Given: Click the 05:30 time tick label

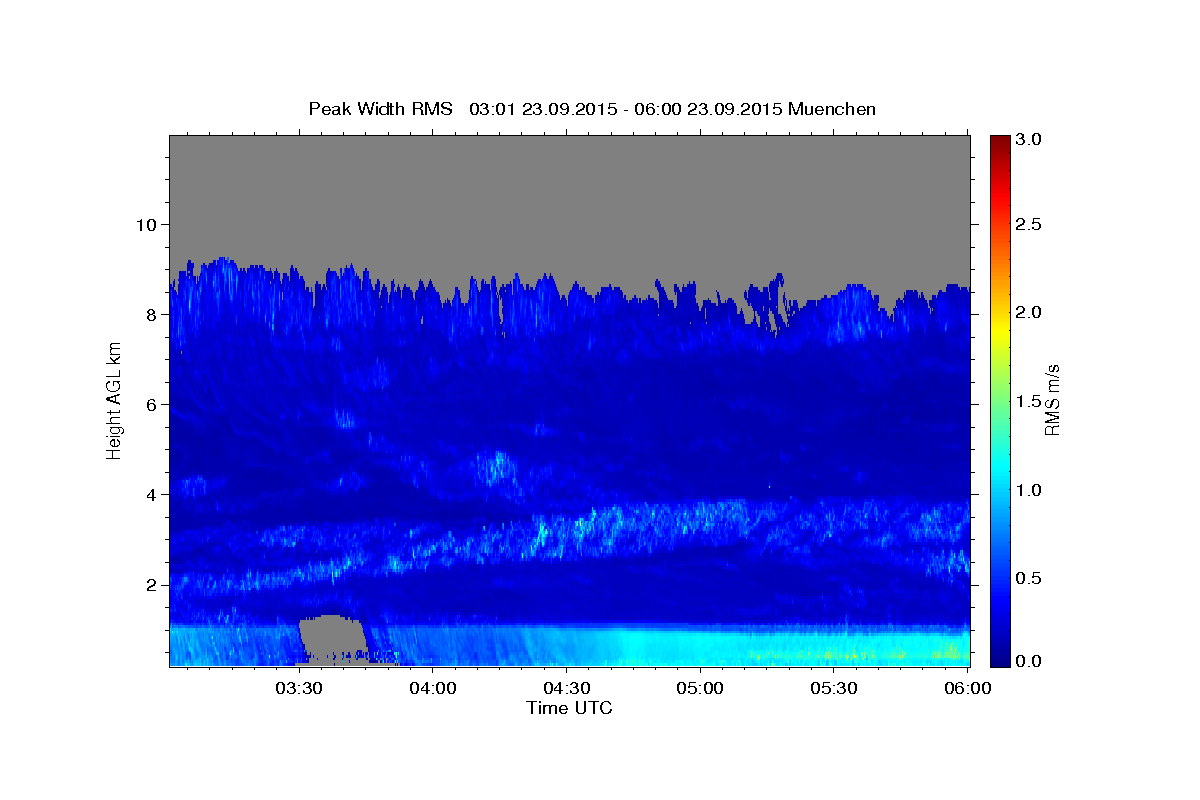Looking at the screenshot, I should (x=834, y=689).
